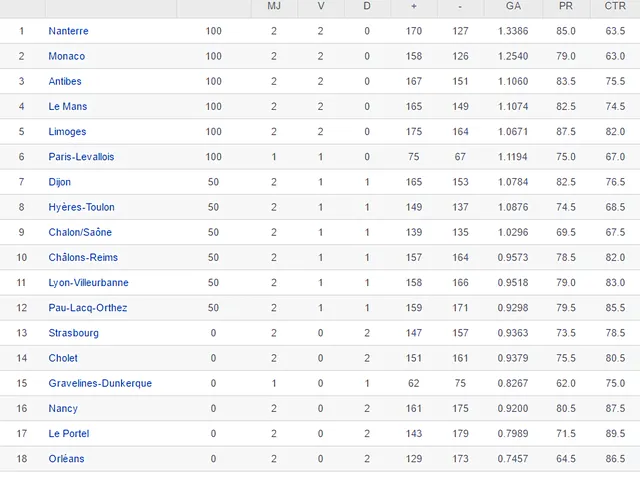Click the V wins column header
The image size is (640, 480).
(321, 6)
